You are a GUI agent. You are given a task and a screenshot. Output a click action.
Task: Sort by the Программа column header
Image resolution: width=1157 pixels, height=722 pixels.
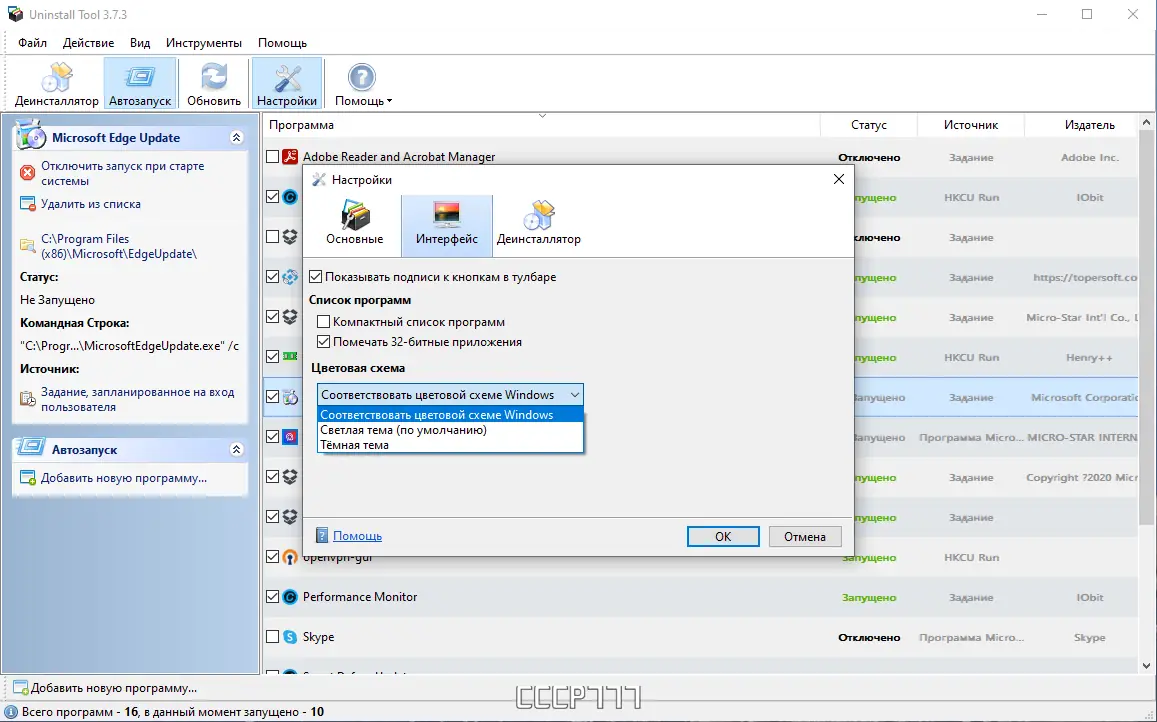(x=542, y=125)
